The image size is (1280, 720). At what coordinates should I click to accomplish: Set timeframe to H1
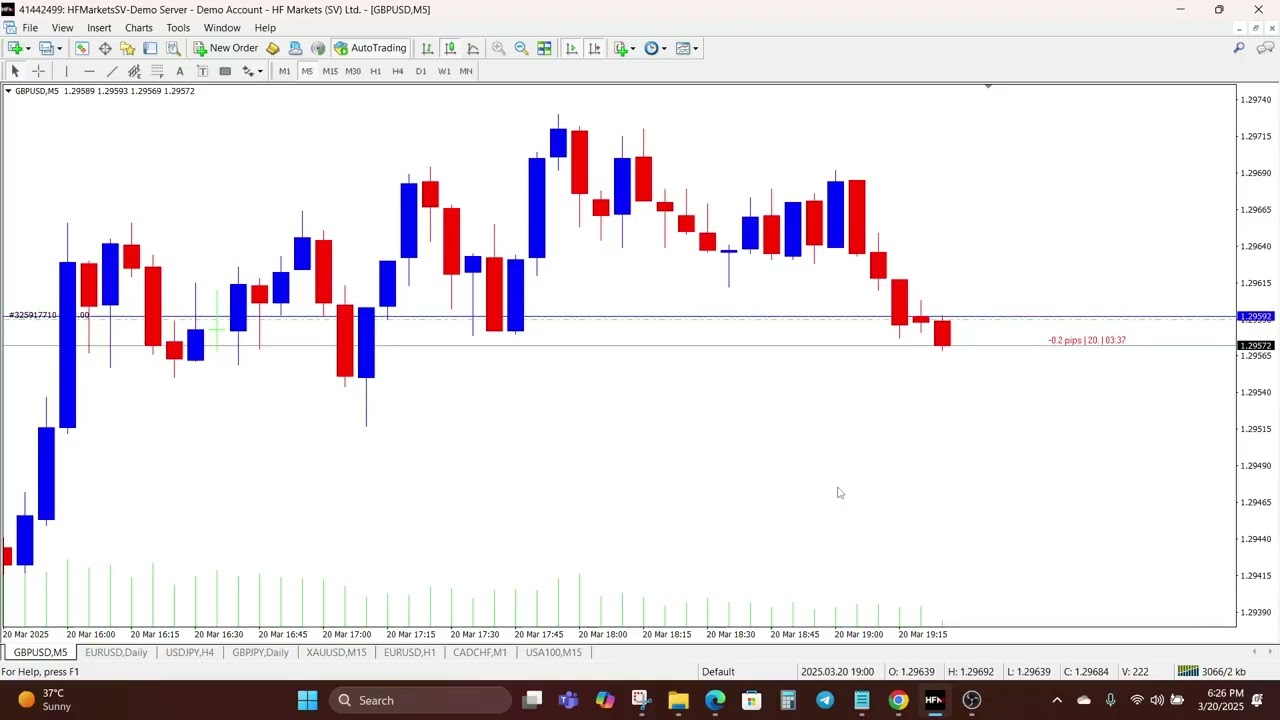[x=376, y=71]
